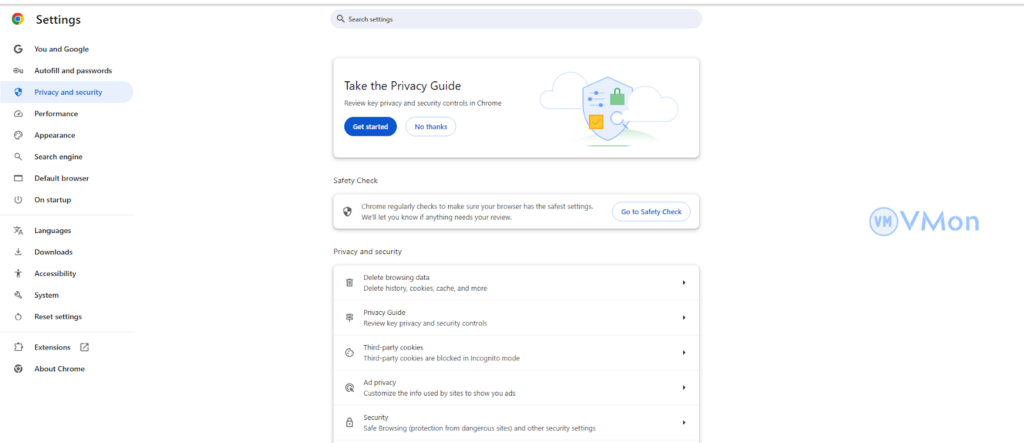Screen dimensions: 1024x443
Task: Click the Go to Safety Check button
Action: 650,211
